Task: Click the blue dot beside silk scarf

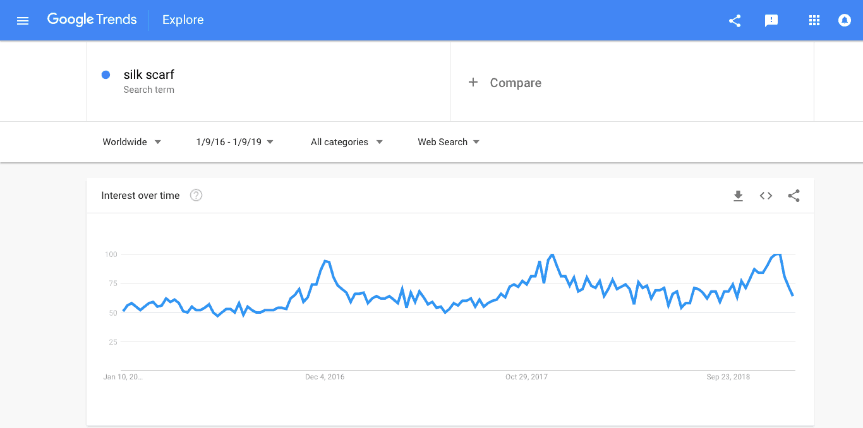Action: [106, 75]
